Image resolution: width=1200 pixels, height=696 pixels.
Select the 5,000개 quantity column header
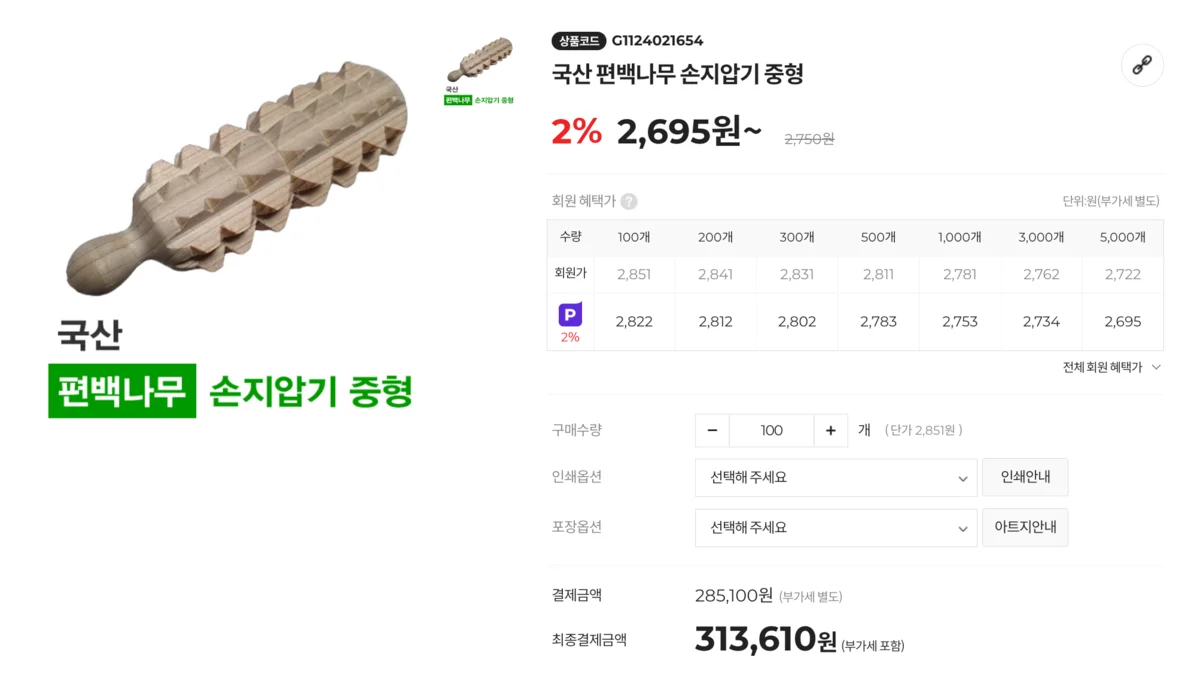click(x=1123, y=237)
